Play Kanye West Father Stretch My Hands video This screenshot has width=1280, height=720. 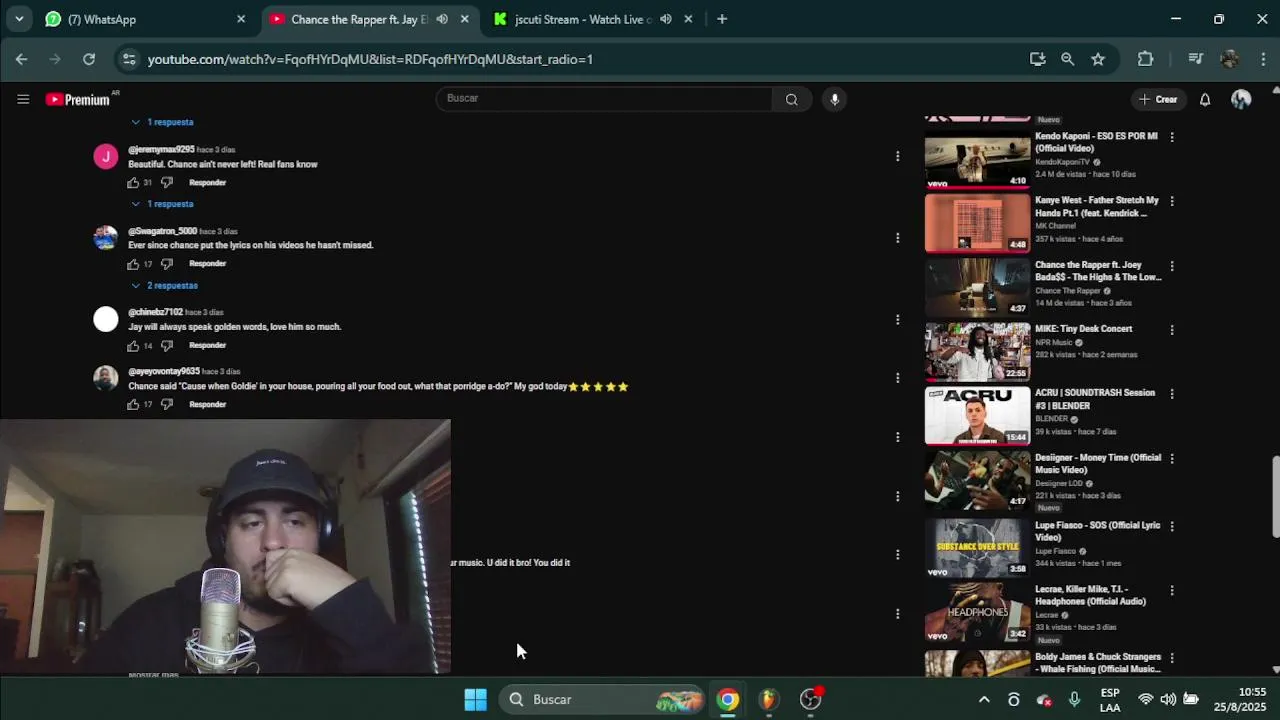tap(977, 223)
